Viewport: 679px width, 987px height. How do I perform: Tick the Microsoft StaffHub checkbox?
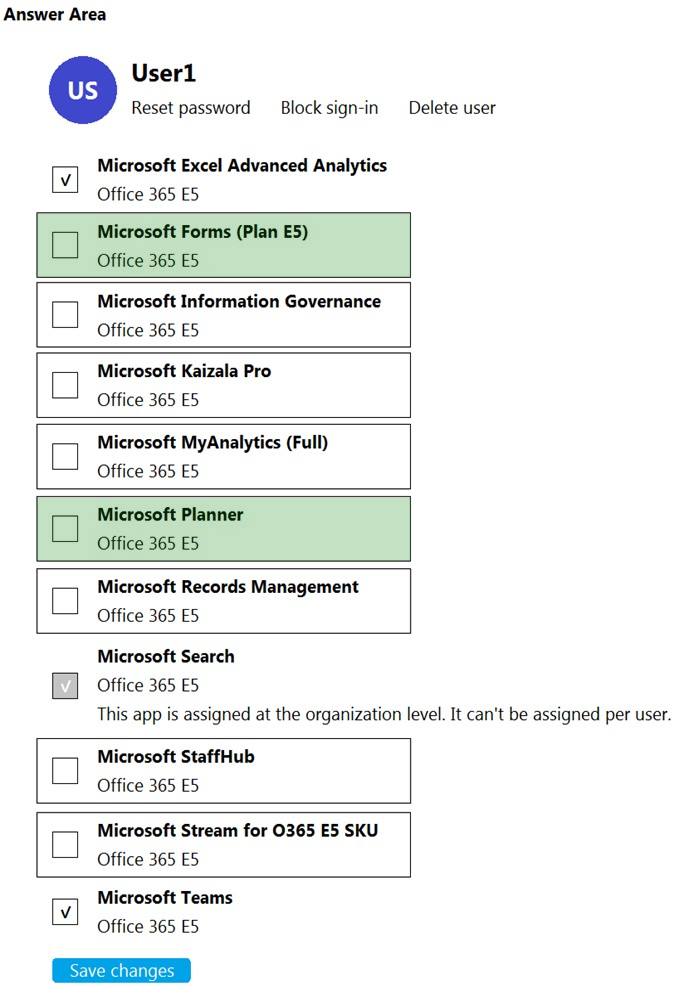click(65, 770)
